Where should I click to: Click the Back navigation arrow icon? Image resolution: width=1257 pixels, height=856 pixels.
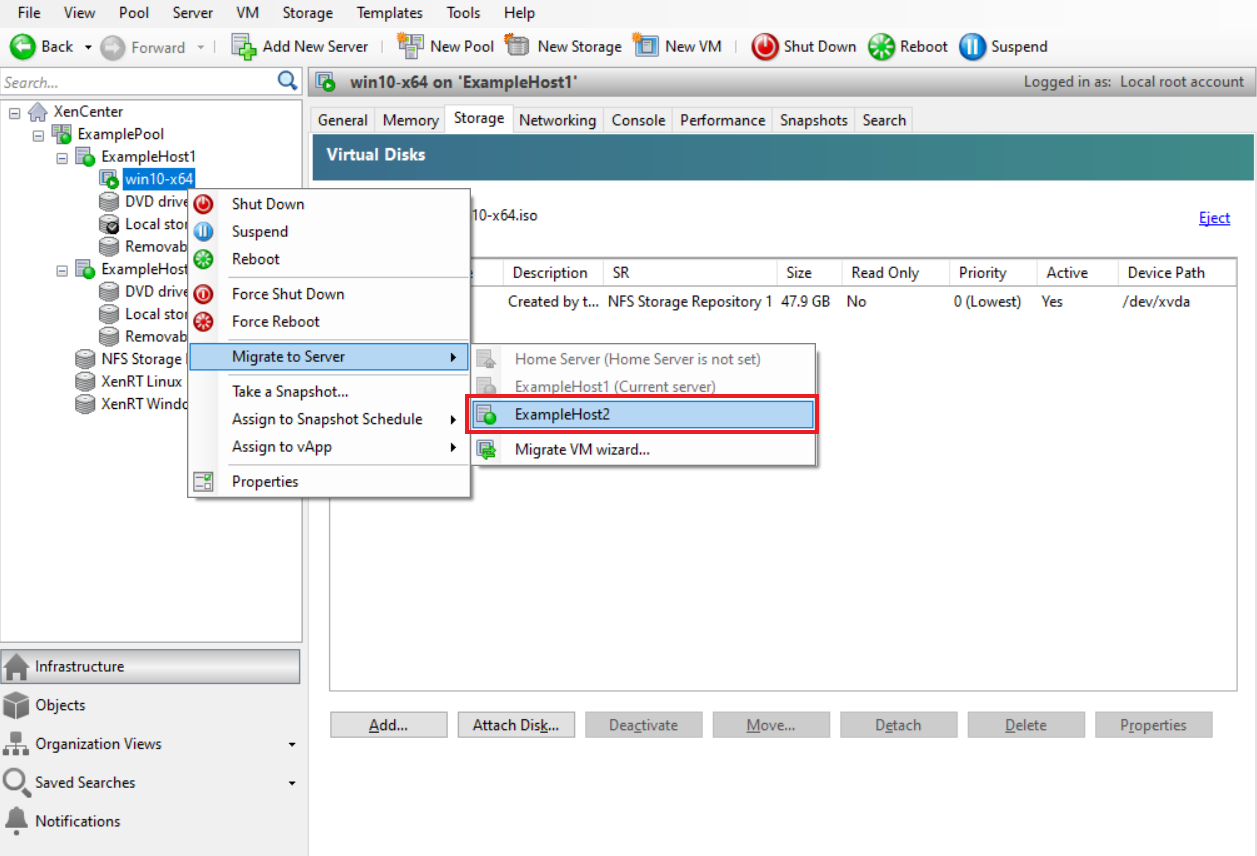tap(22, 46)
